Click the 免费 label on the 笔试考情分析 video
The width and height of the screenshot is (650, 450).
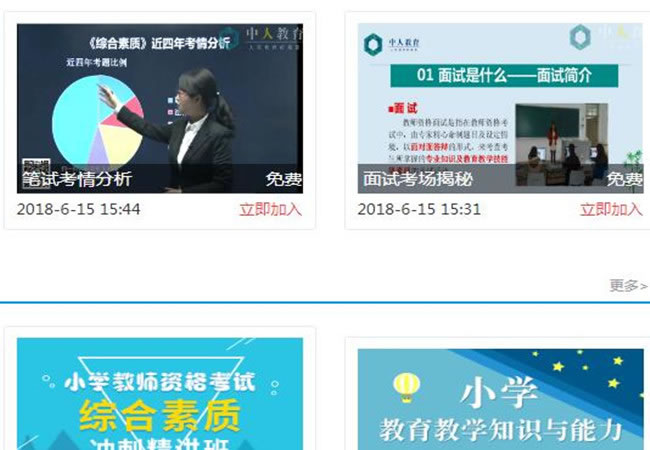pos(284,179)
